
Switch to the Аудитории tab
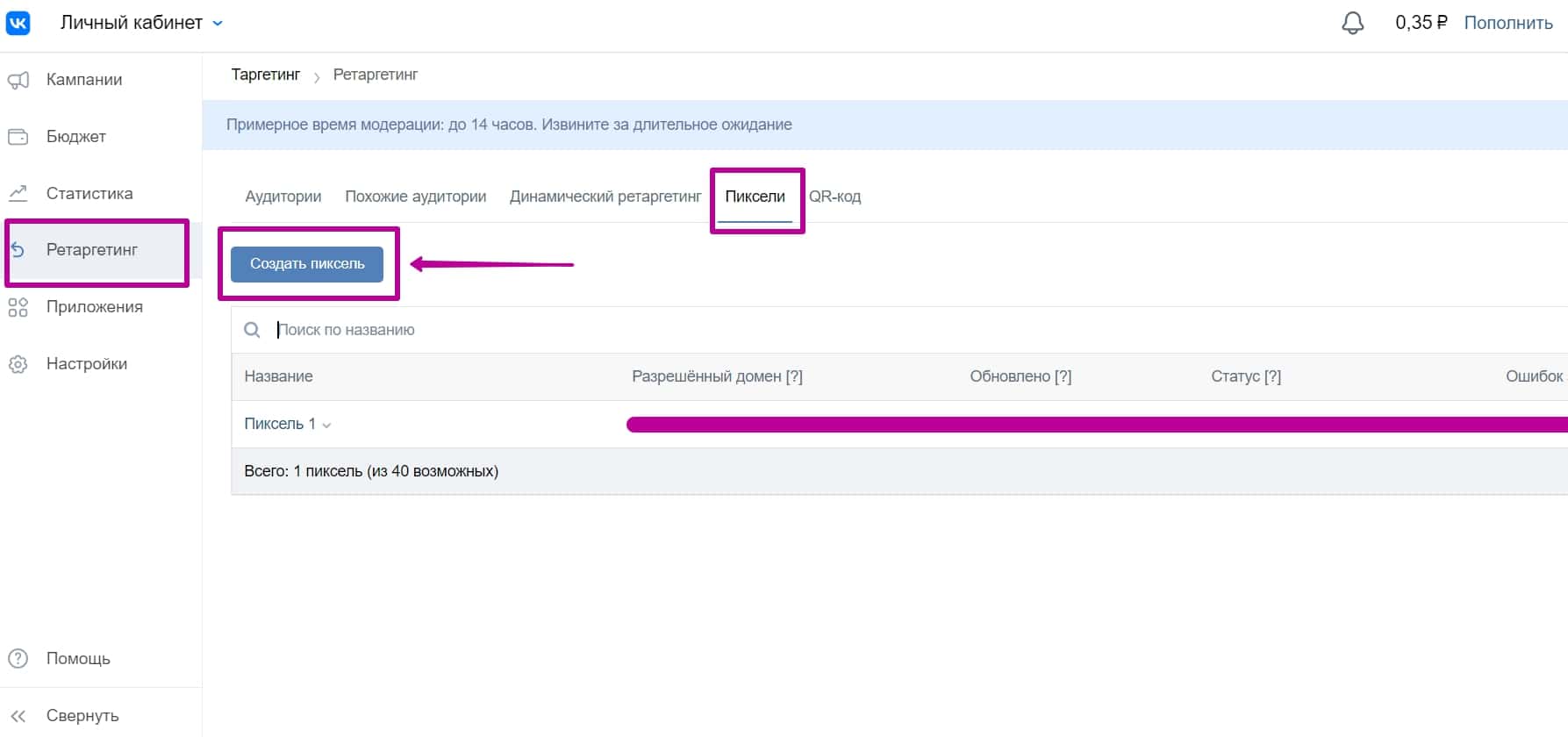coord(283,197)
